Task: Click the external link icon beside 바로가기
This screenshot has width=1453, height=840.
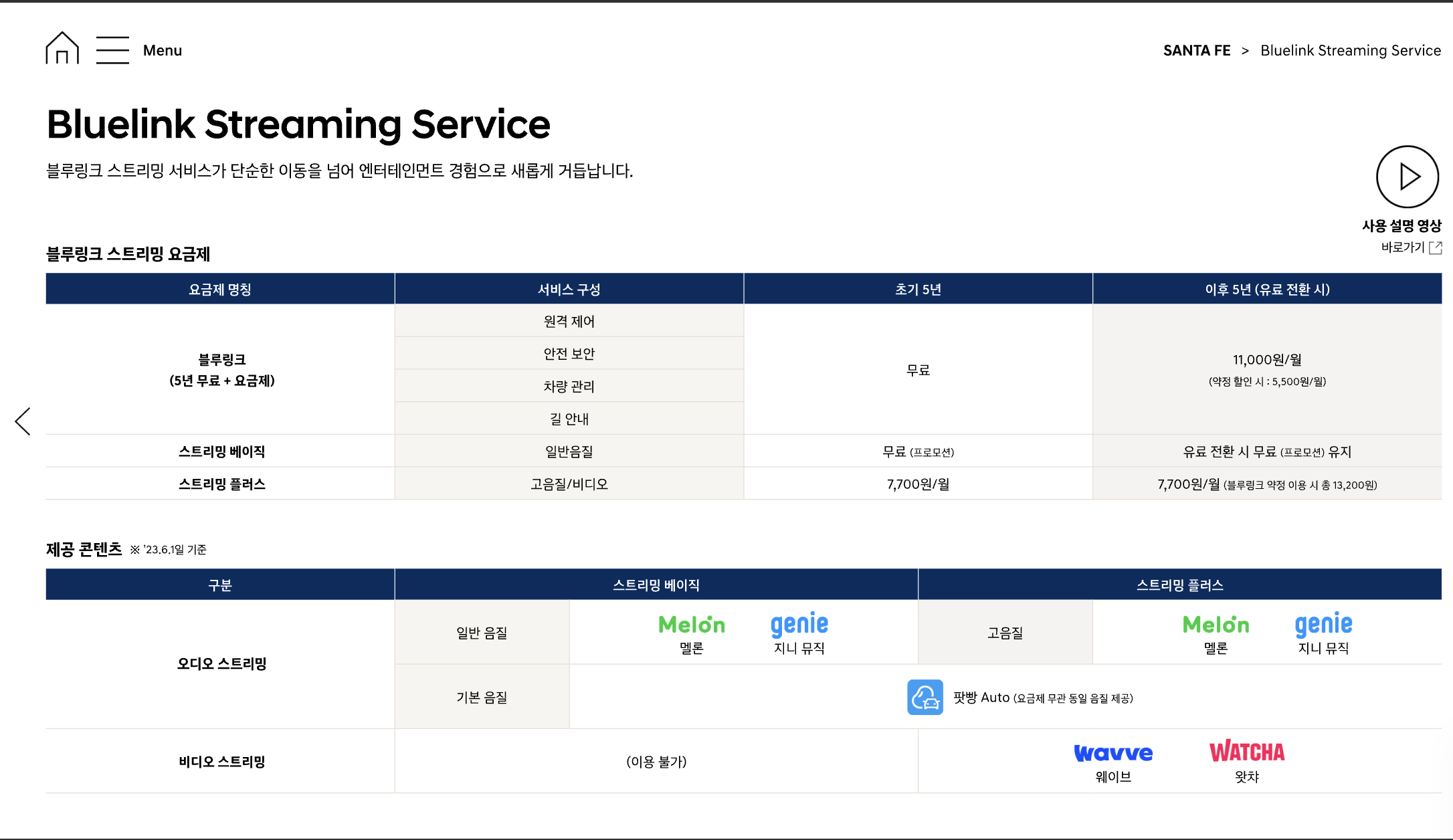Action: tap(1435, 248)
